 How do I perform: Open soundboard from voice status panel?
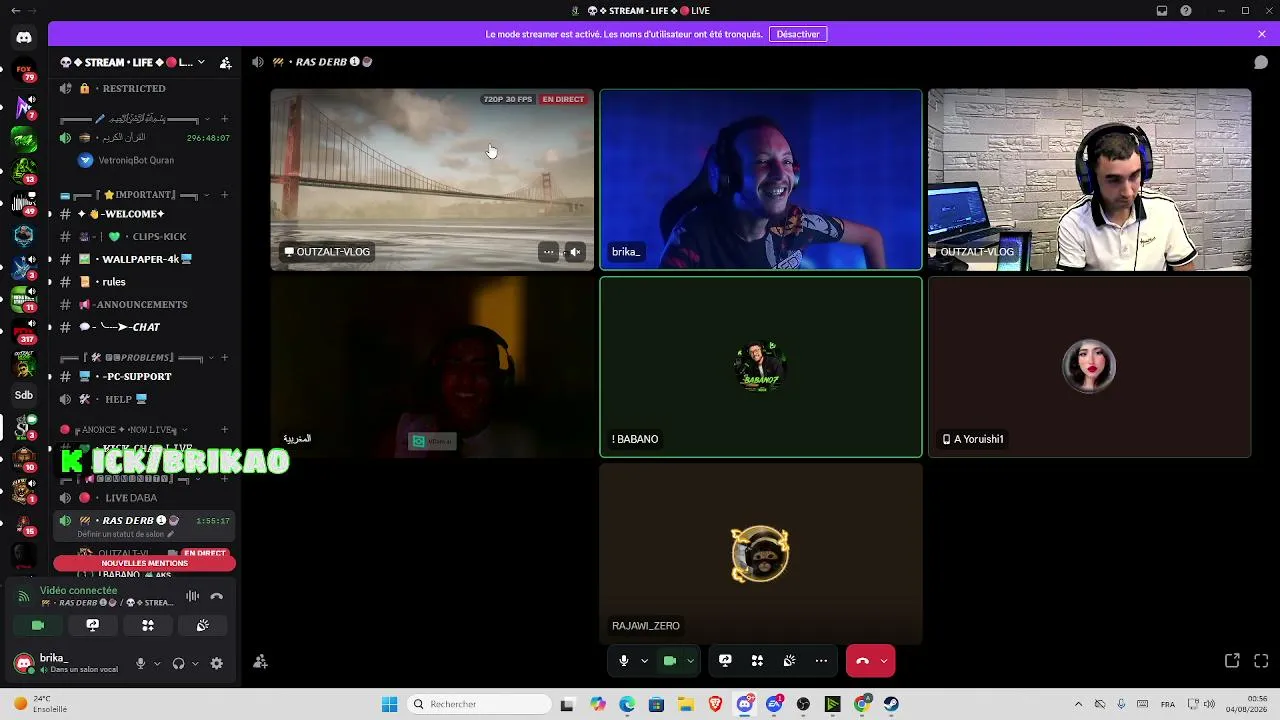pyautogui.click(x=203, y=626)
